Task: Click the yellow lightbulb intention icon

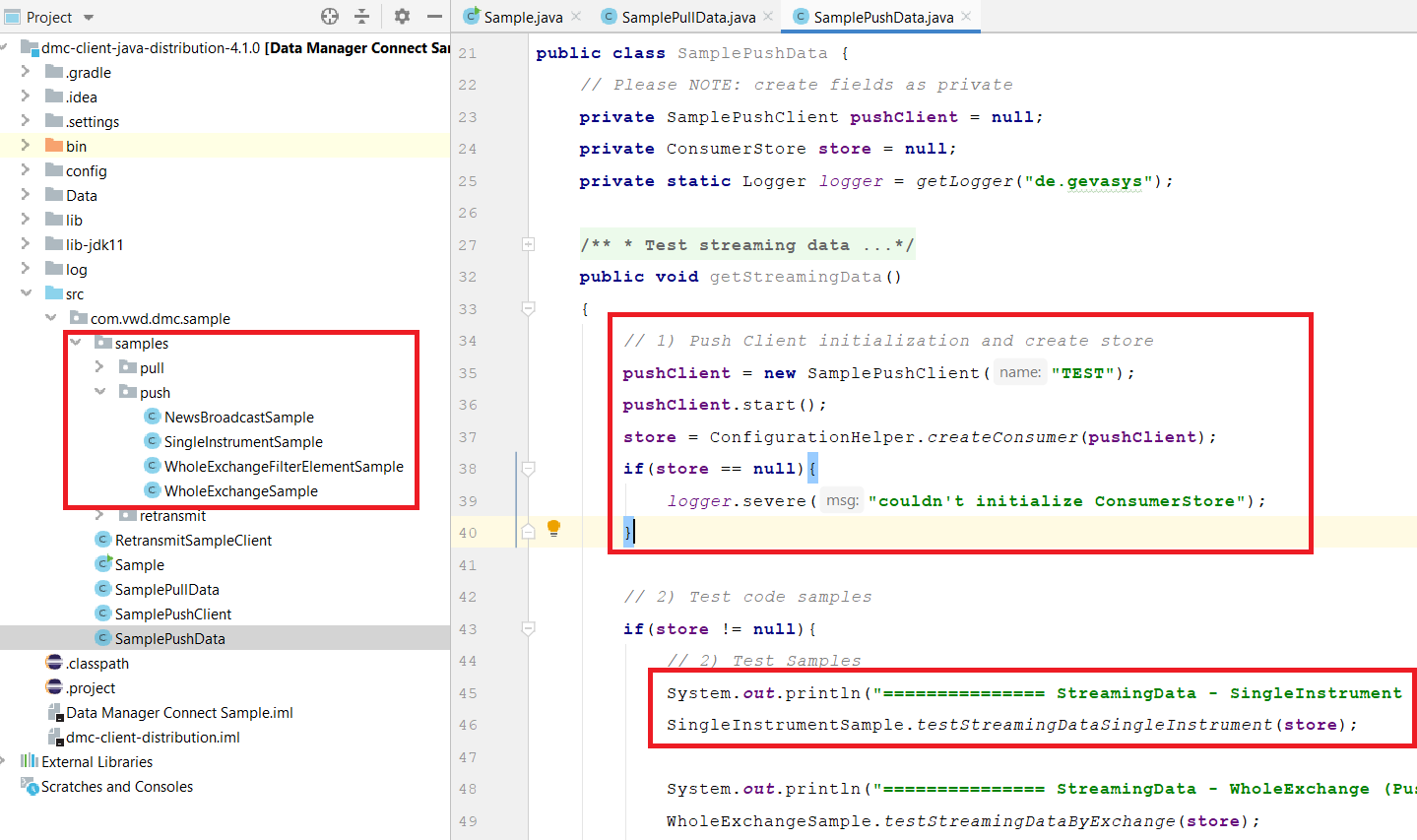Action: click(x=553, y=528)
